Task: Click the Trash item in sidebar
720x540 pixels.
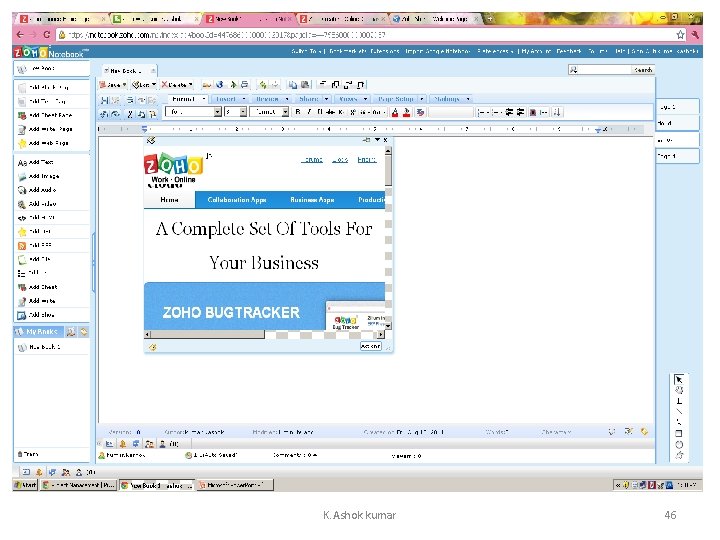Action: (x=28, y=454)
